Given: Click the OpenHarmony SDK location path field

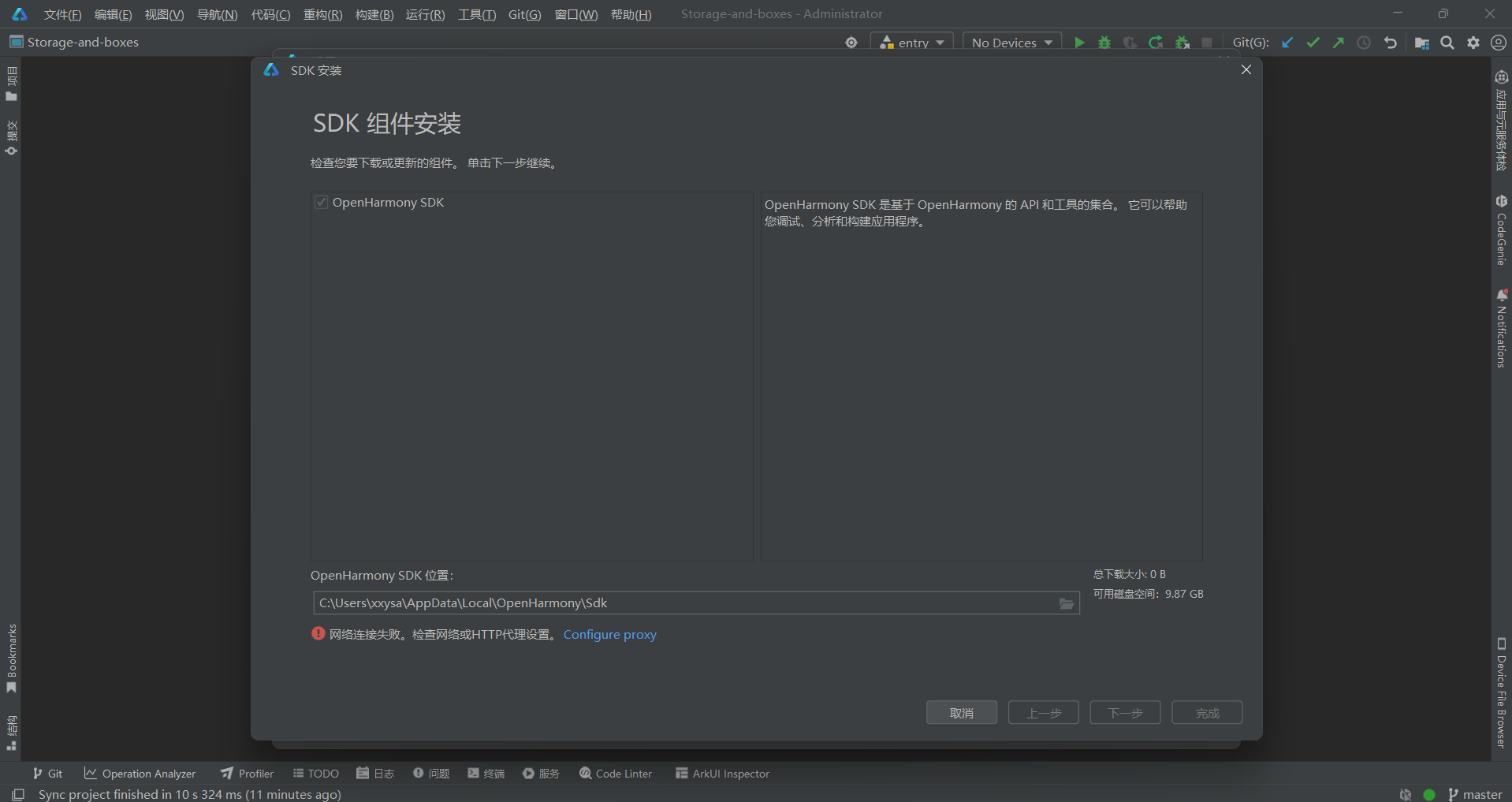Looking at the screenshot, I should coord(696,603).
